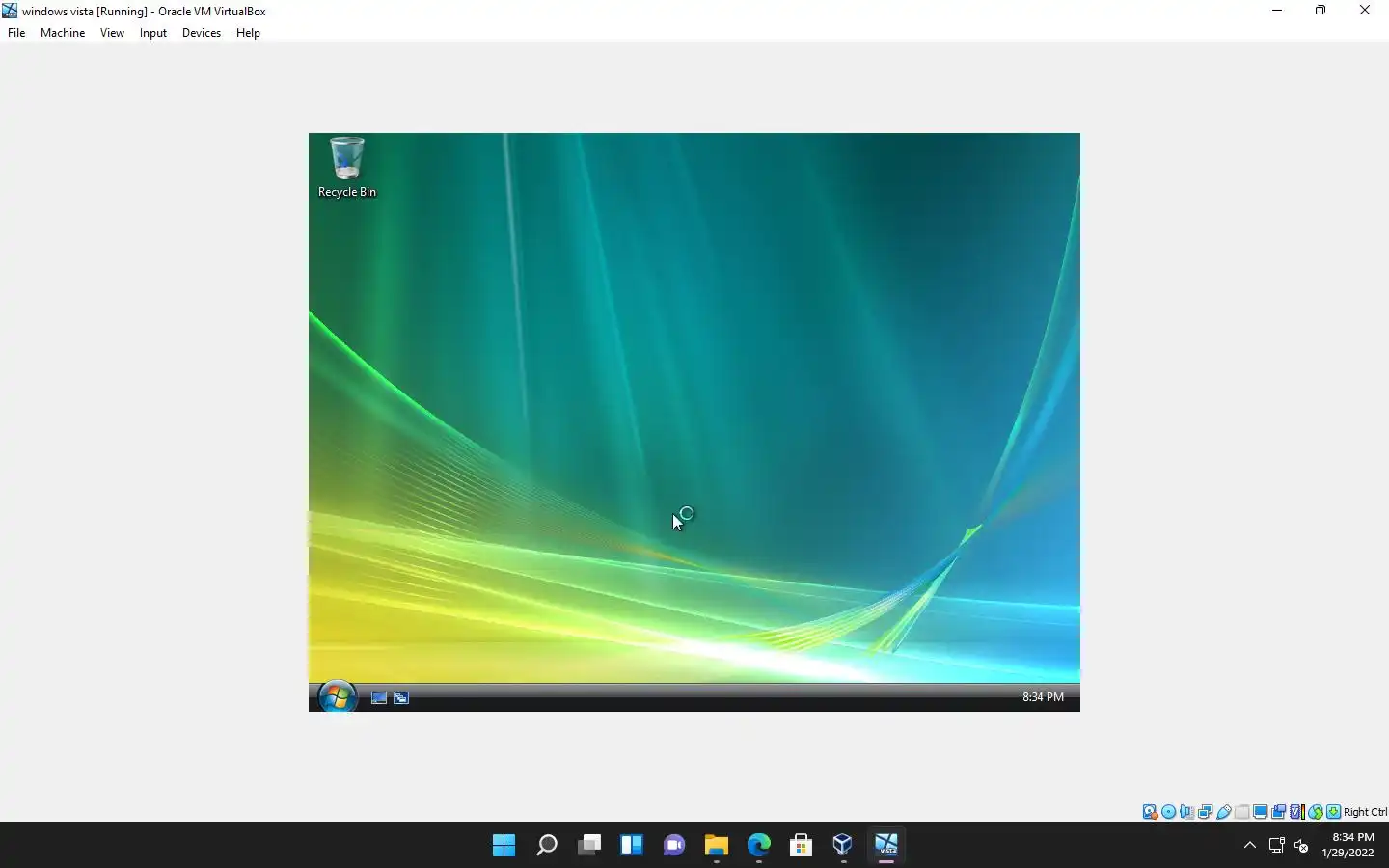Click VirtualBox window title bar icon
The height and width of the screenshot is (868, 1389).
(x=10, y=11)
